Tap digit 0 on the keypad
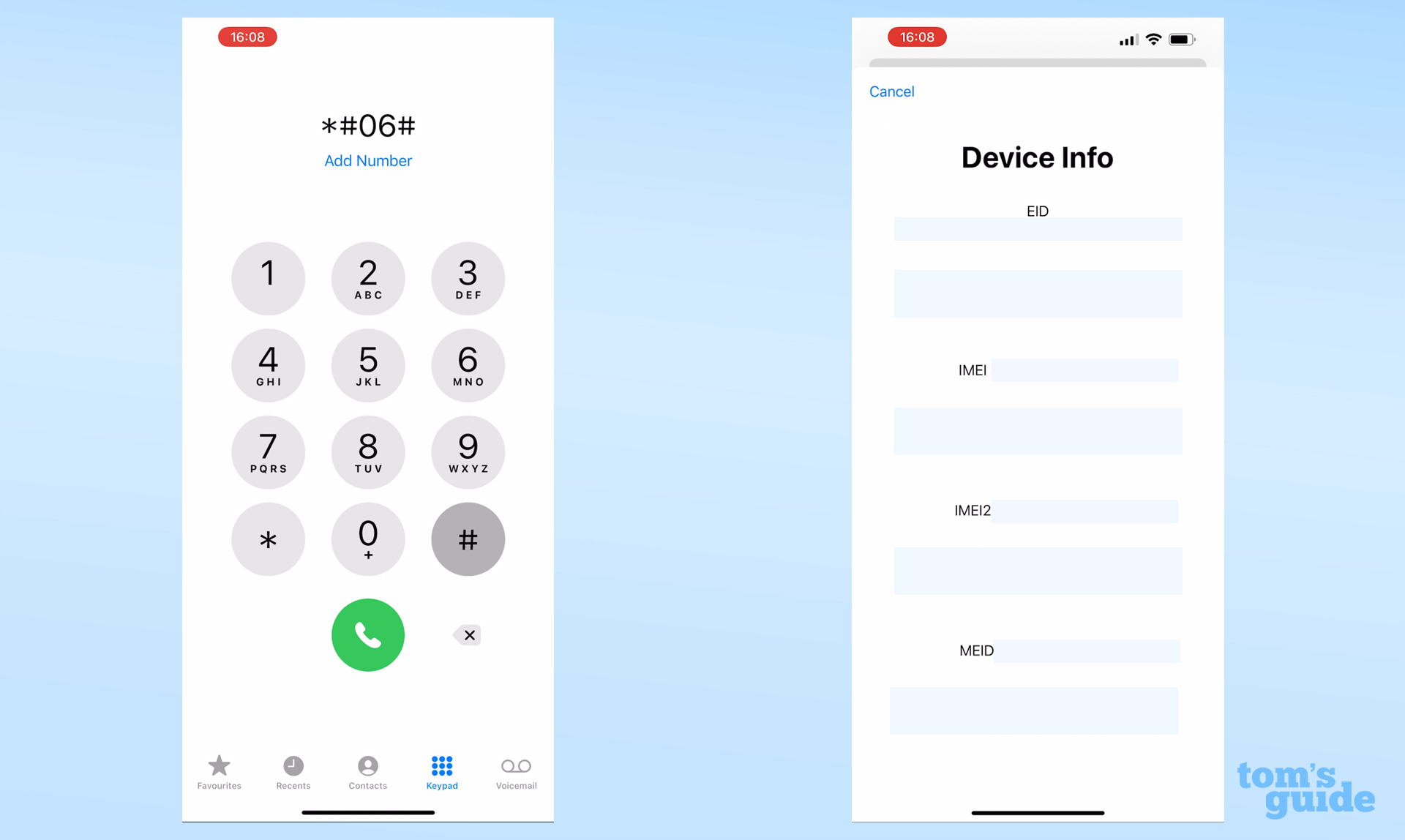Image resolution: width=1405 pixels, height=840 pixels. 368,538
